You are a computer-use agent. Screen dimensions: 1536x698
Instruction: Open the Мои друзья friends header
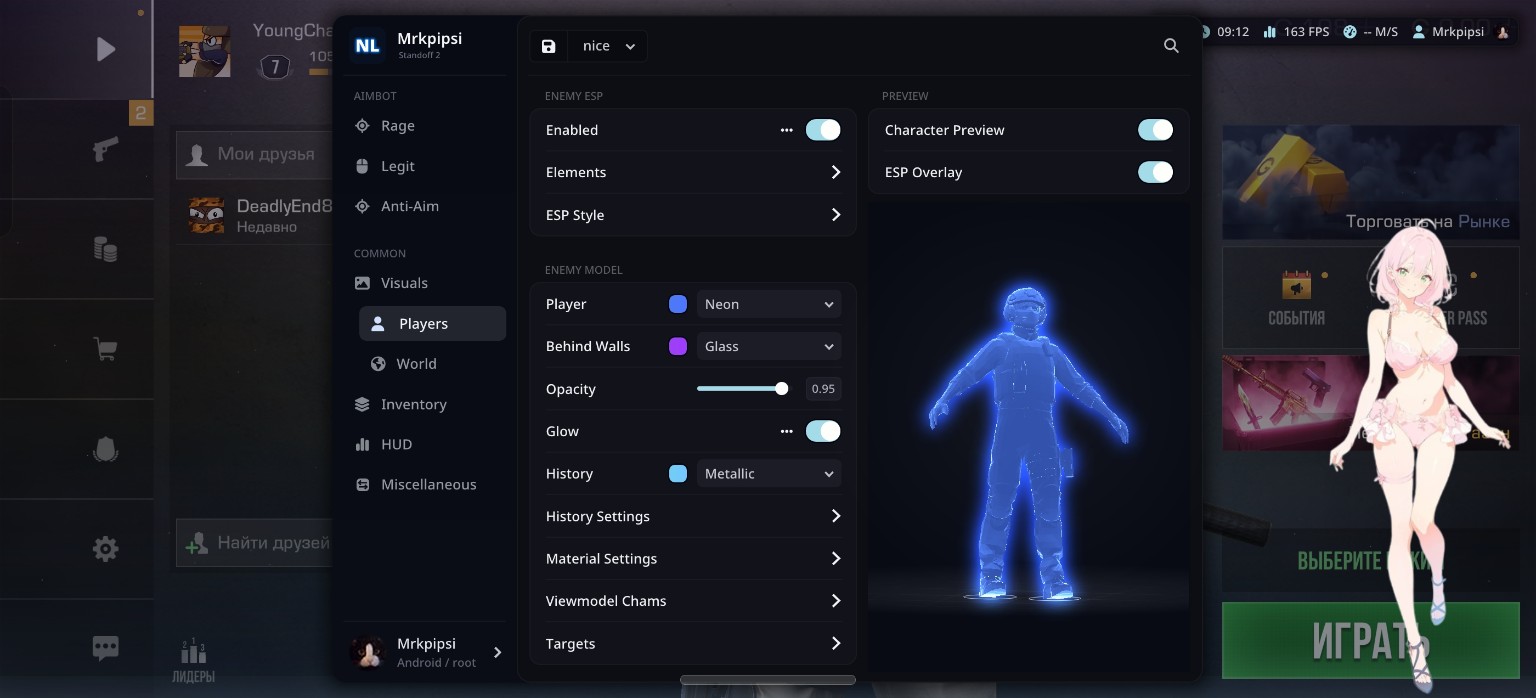(x=254, y=154)
